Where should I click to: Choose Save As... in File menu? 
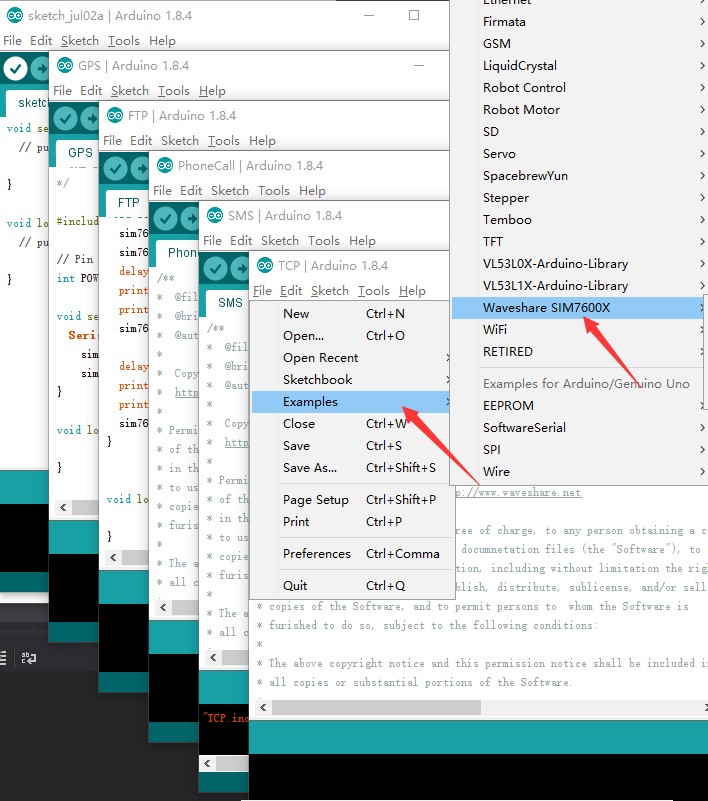[350, 467]
